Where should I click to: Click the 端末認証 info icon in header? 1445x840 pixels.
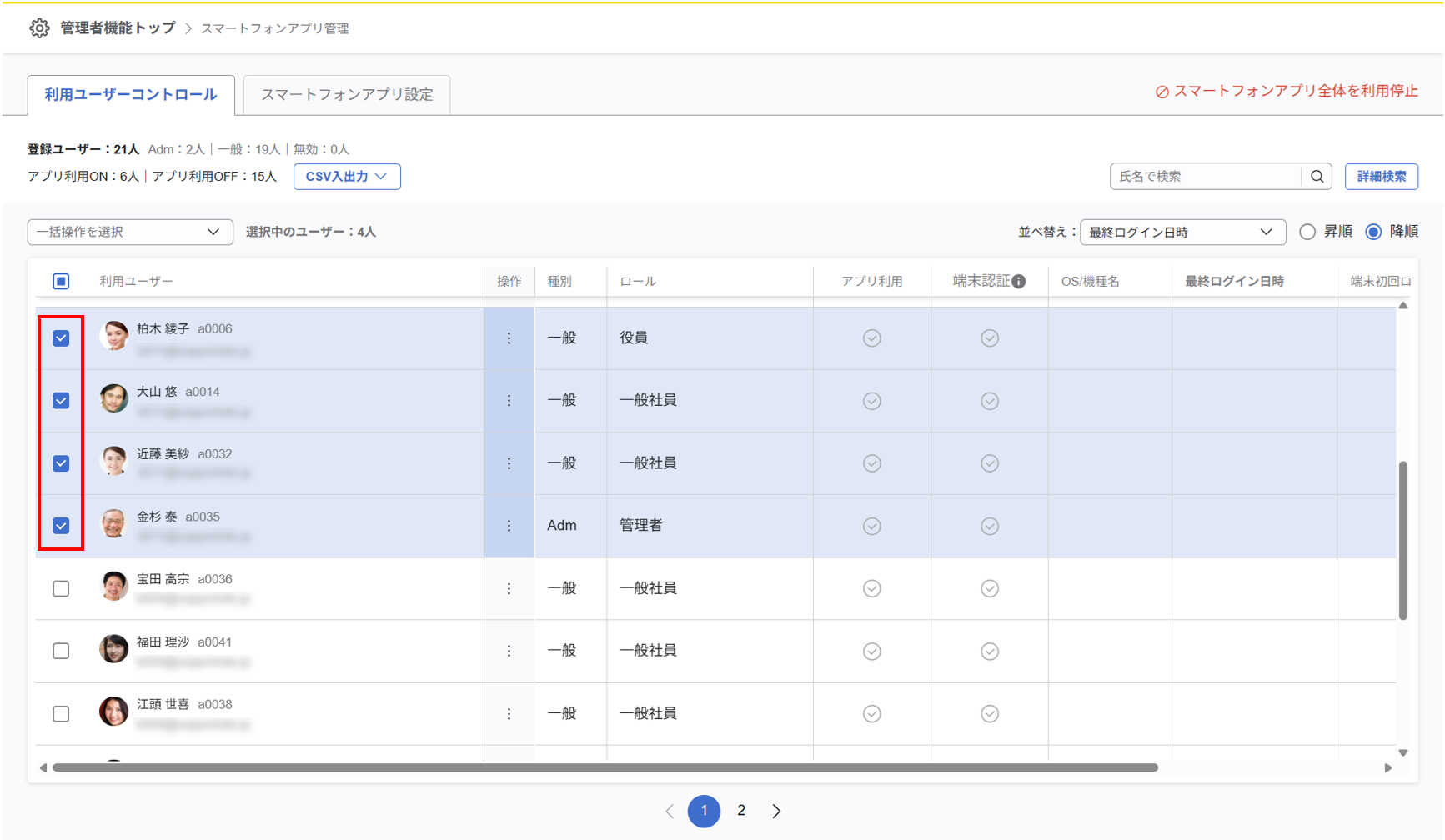(1019, 282)
